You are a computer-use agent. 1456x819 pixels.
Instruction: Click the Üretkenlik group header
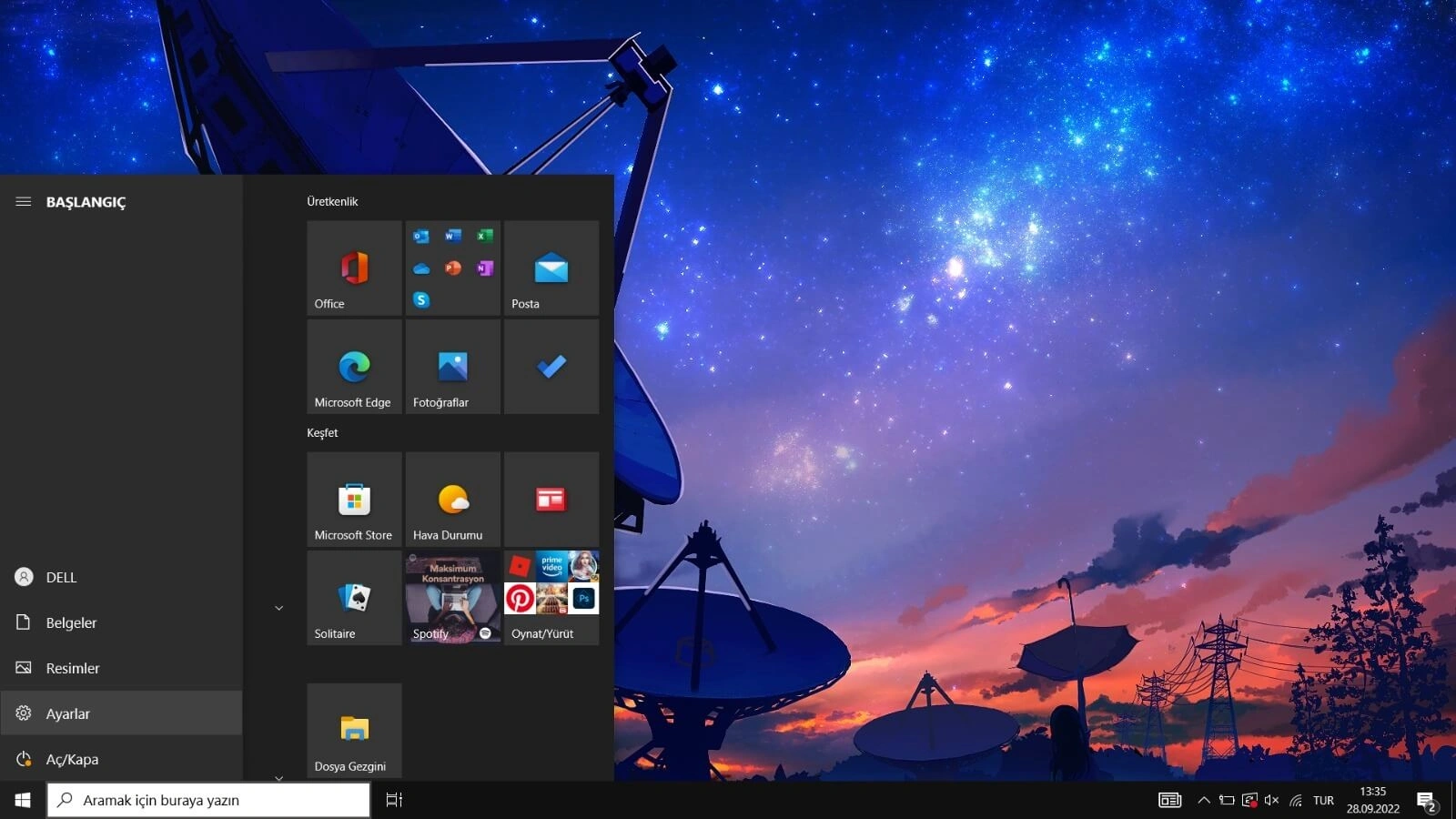point(332,201)
